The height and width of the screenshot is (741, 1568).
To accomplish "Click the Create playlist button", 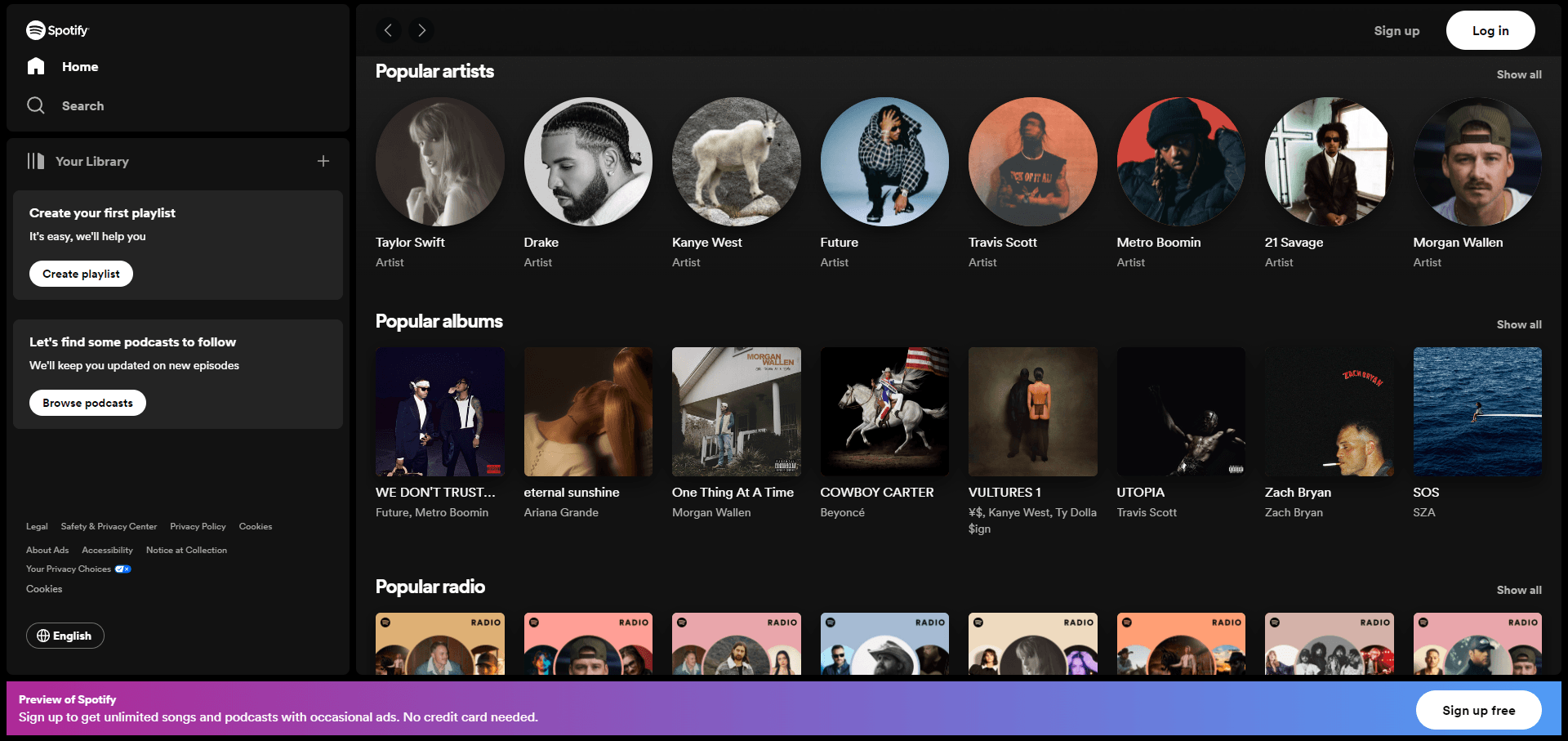I will tap(81, 274).
